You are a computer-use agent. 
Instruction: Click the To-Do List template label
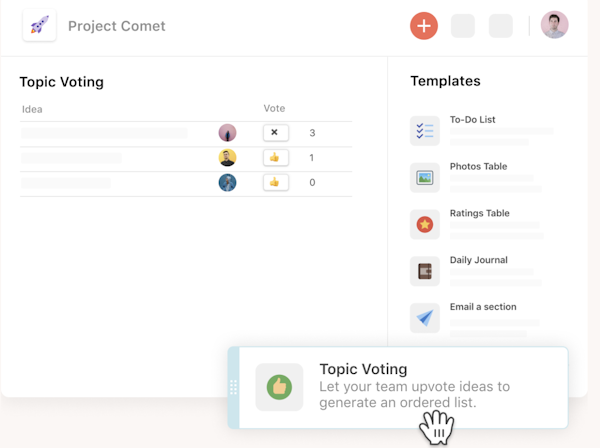473,120
